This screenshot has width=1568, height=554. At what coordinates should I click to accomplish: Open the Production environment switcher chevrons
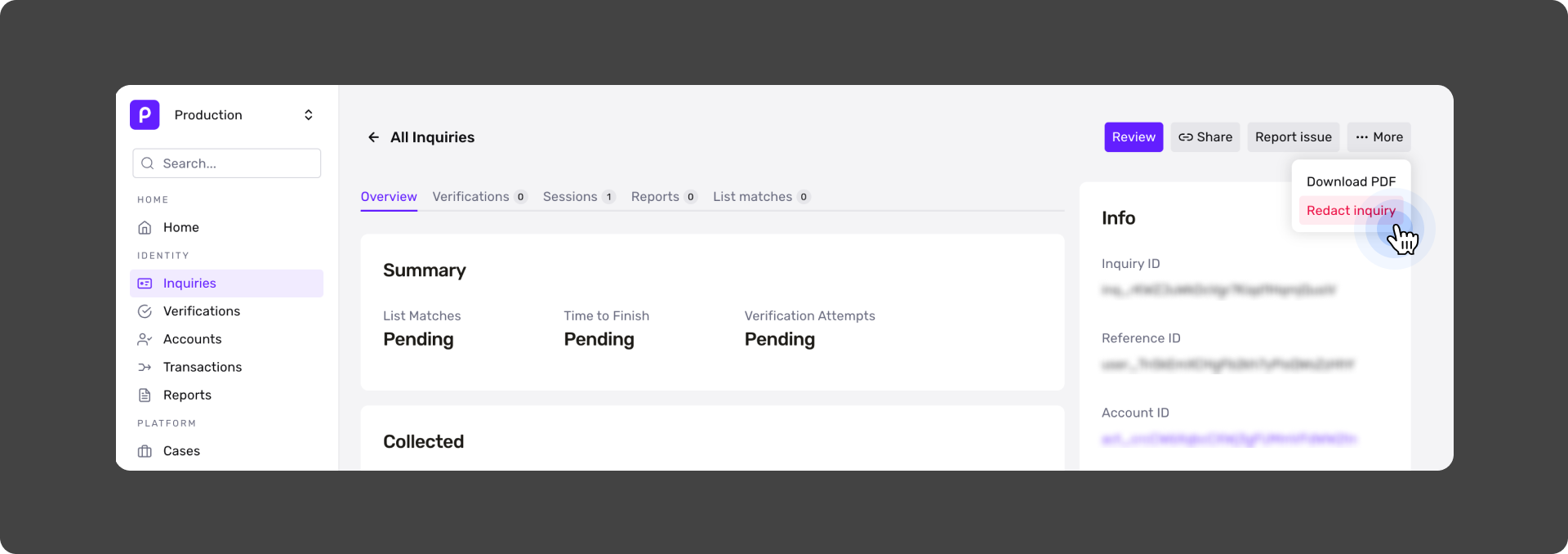pyautogui.click(x=309, y=114)
